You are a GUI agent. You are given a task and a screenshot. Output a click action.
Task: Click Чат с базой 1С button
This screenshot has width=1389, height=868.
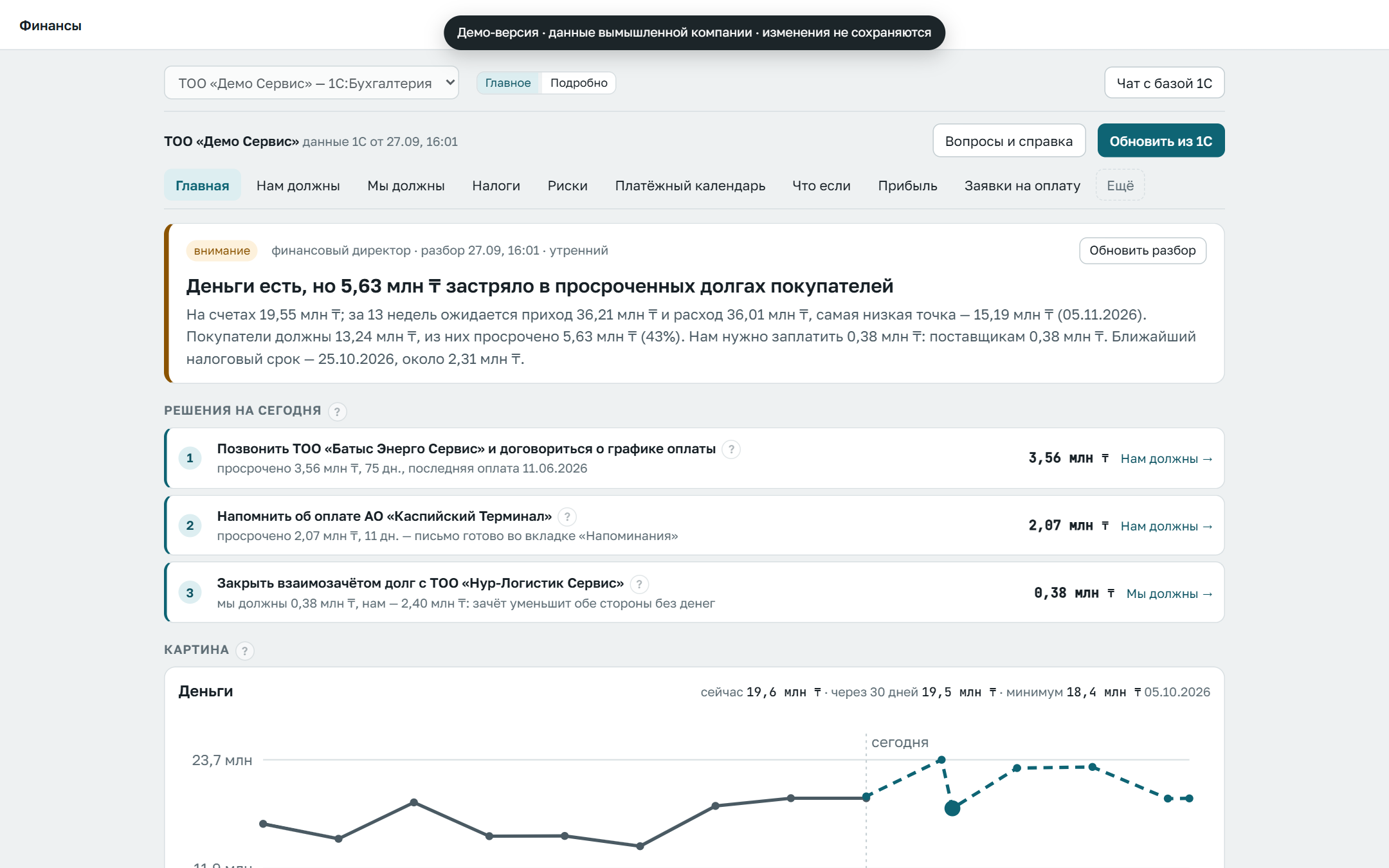[1165, 83]
